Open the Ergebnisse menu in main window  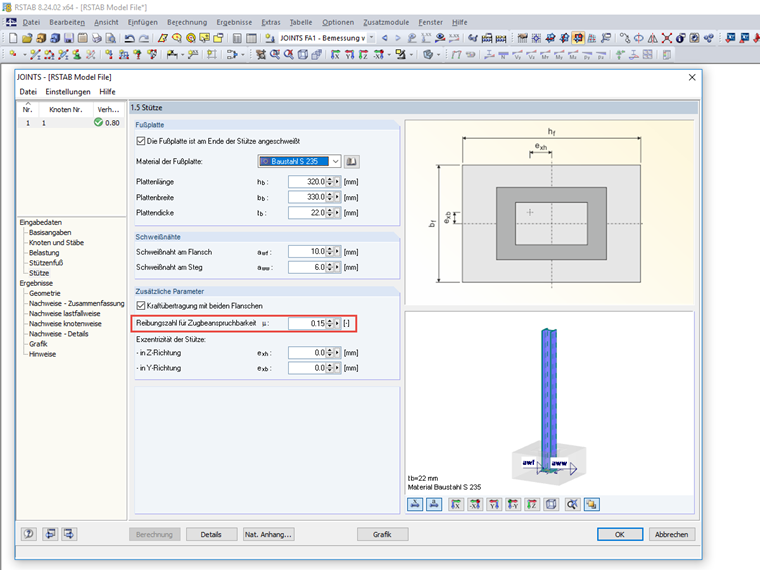[x=234, y=22]
